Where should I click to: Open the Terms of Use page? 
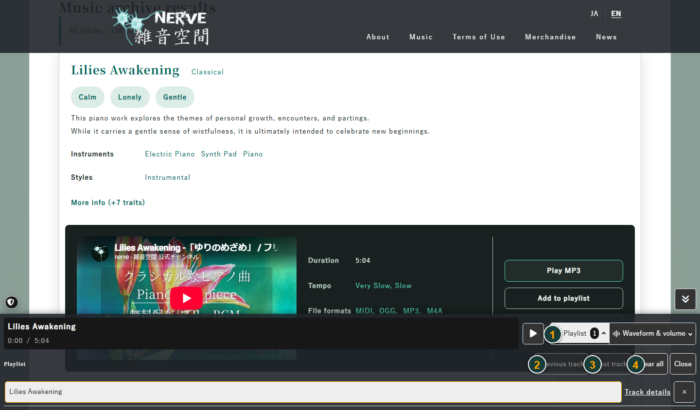pyautogui.click(x=479, y=37)
